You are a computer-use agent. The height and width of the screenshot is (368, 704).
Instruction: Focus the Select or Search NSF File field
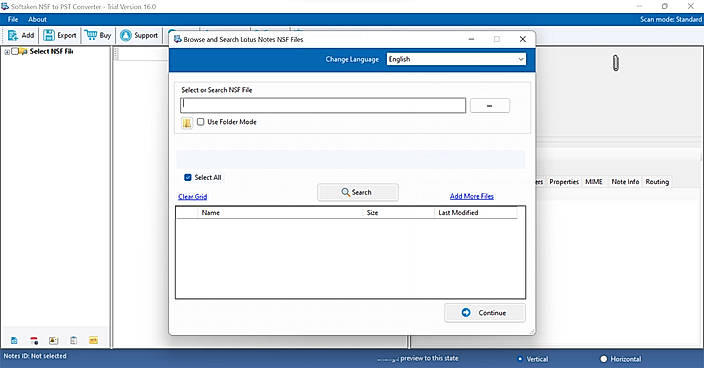[x=323, y=105]
